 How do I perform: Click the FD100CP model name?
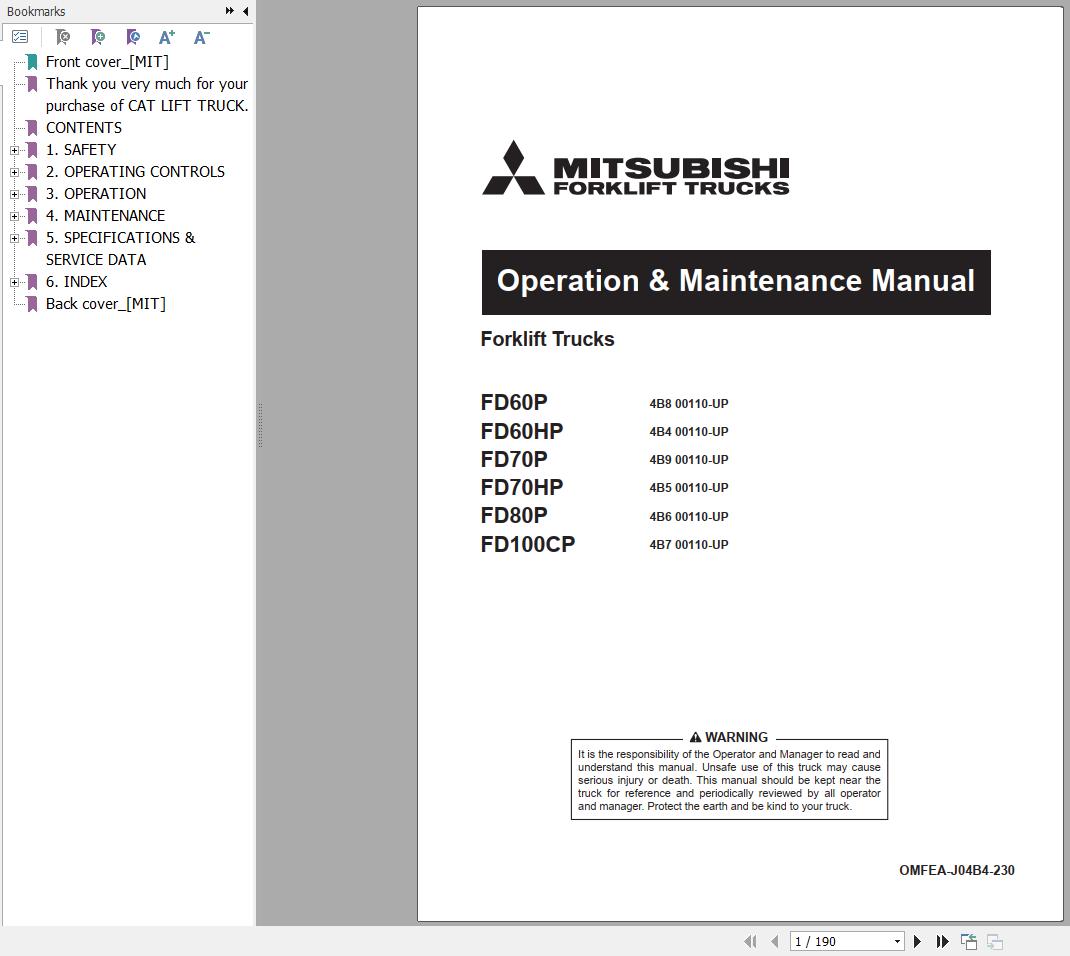click(x=528, y=544)
